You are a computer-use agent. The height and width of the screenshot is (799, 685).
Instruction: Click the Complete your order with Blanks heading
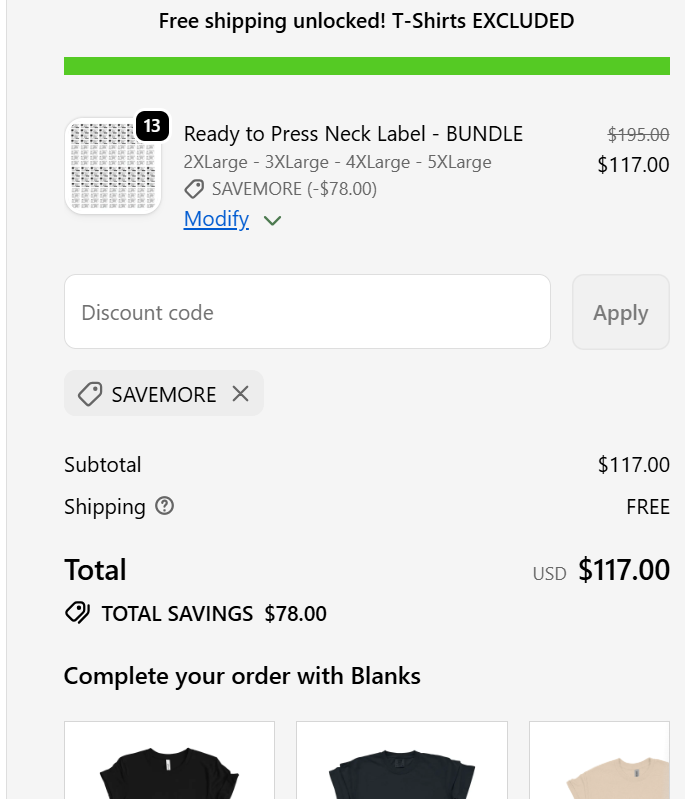tap(242, 676)
